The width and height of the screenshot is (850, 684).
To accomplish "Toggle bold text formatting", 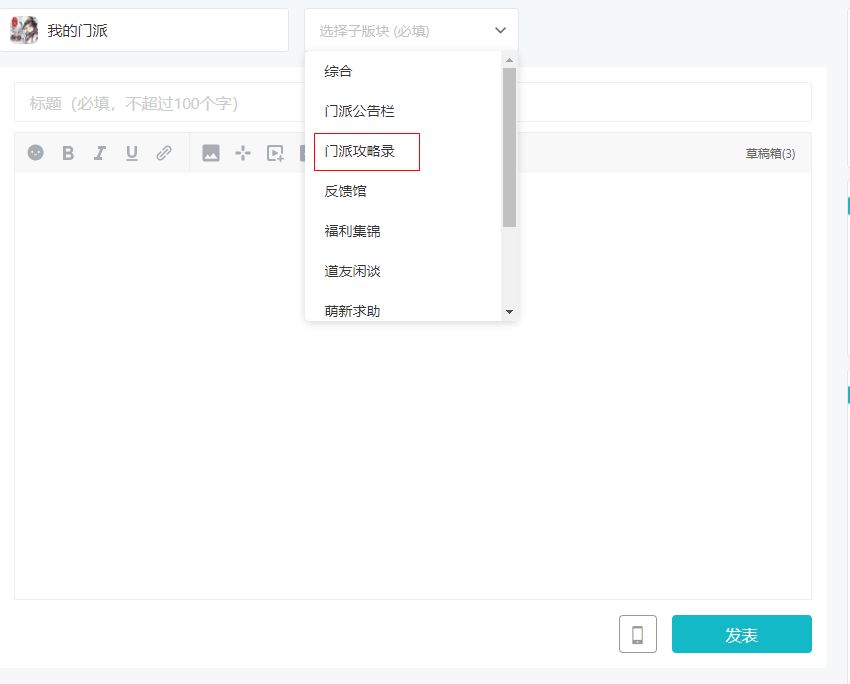I will pos(68,153).
